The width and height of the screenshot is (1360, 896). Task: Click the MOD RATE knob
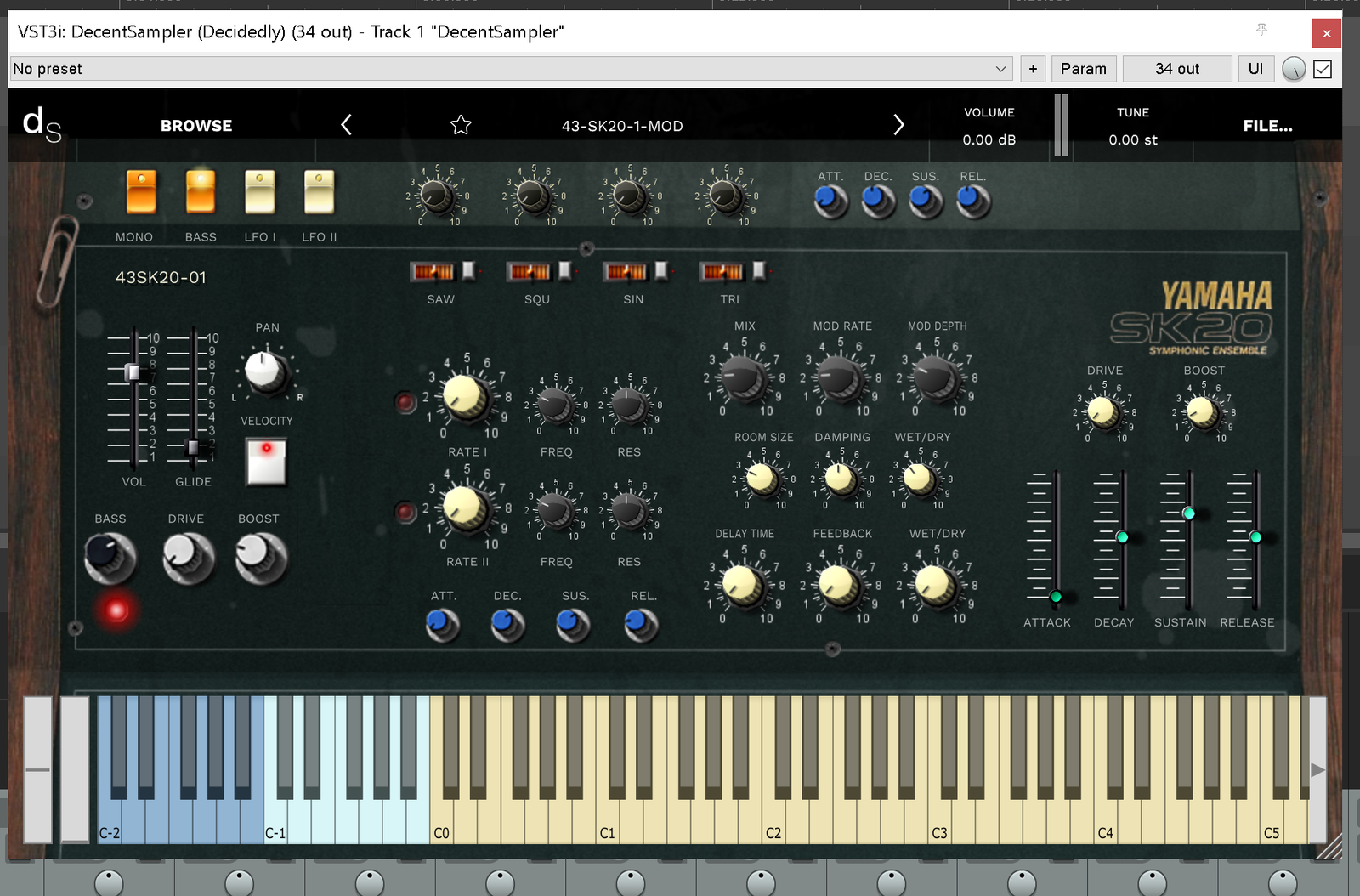(x=841, y=378)
